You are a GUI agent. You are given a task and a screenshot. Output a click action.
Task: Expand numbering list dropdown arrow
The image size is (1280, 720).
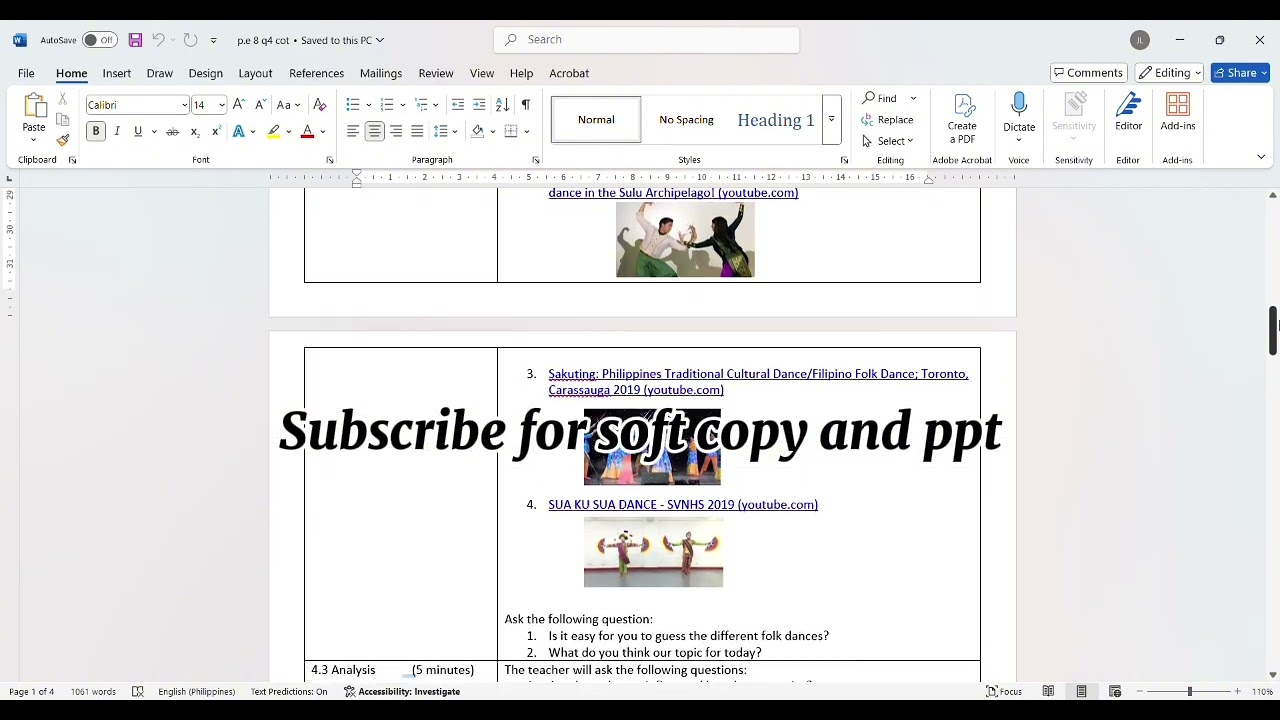point(403,105)
